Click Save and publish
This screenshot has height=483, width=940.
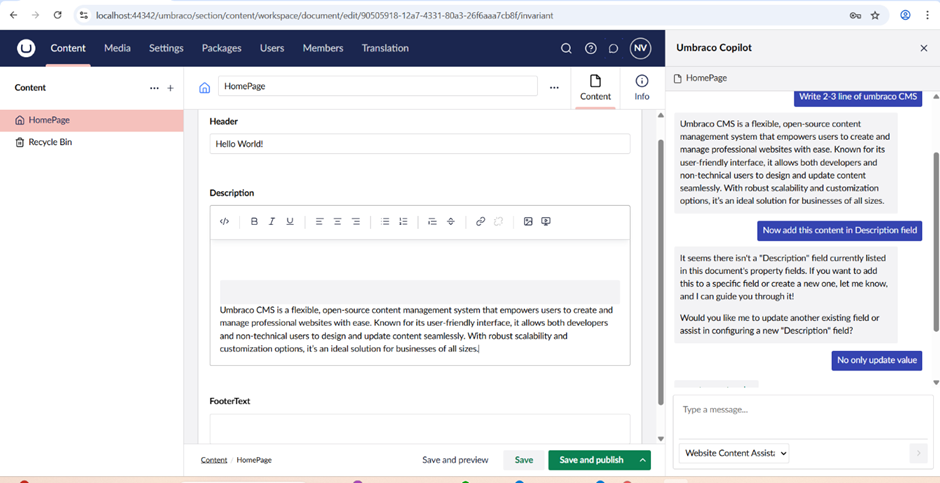[x=591, y=460]
